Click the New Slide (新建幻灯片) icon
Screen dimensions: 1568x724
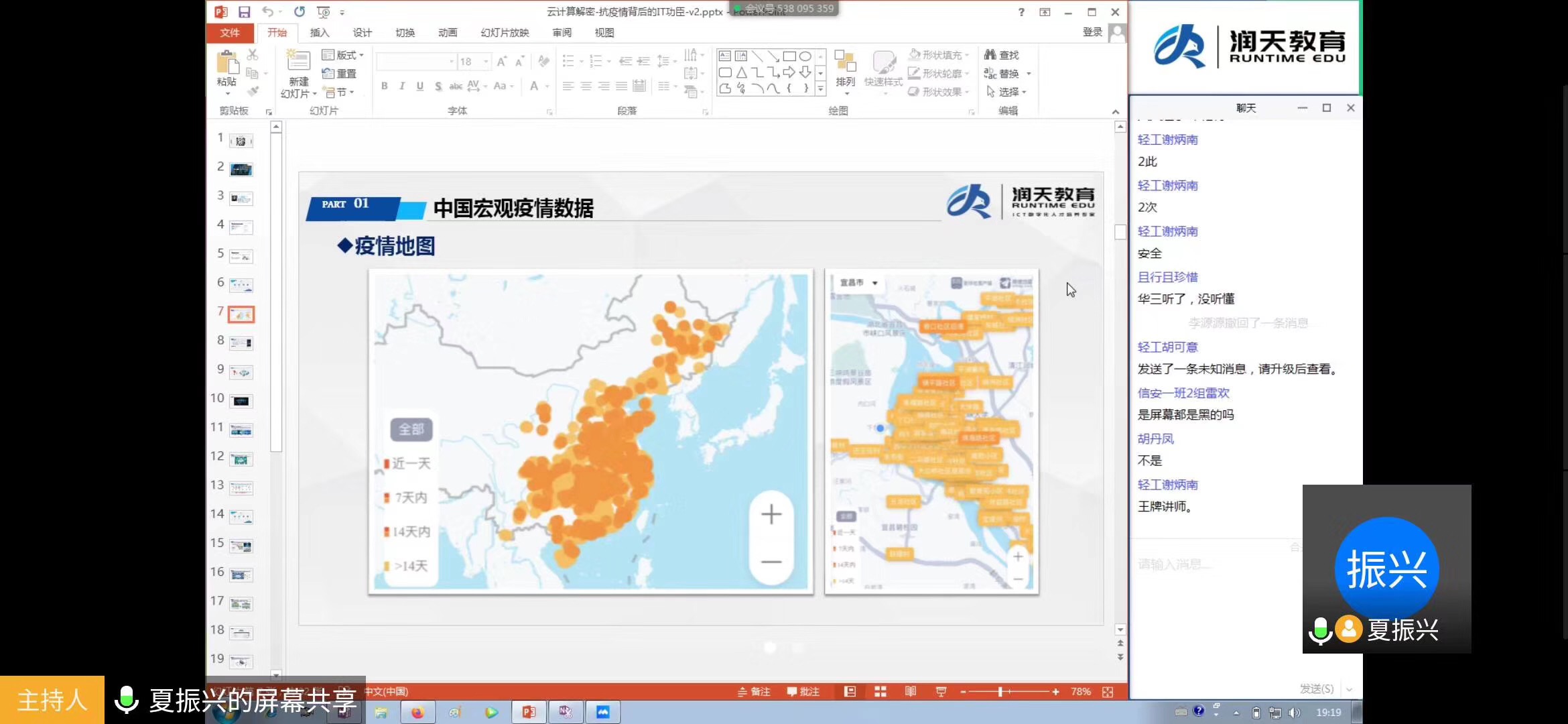[298, 61]
